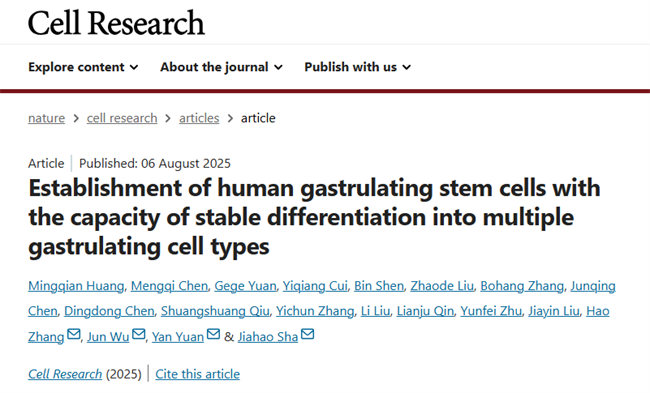This screenshot has width=650, height=393.
Task: Click the envelope icon after Jiahao Sha
Action: [308, 334]
